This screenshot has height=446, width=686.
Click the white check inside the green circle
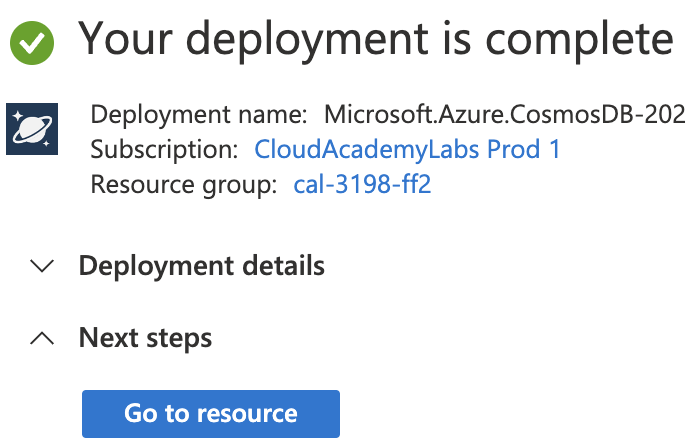33,42
